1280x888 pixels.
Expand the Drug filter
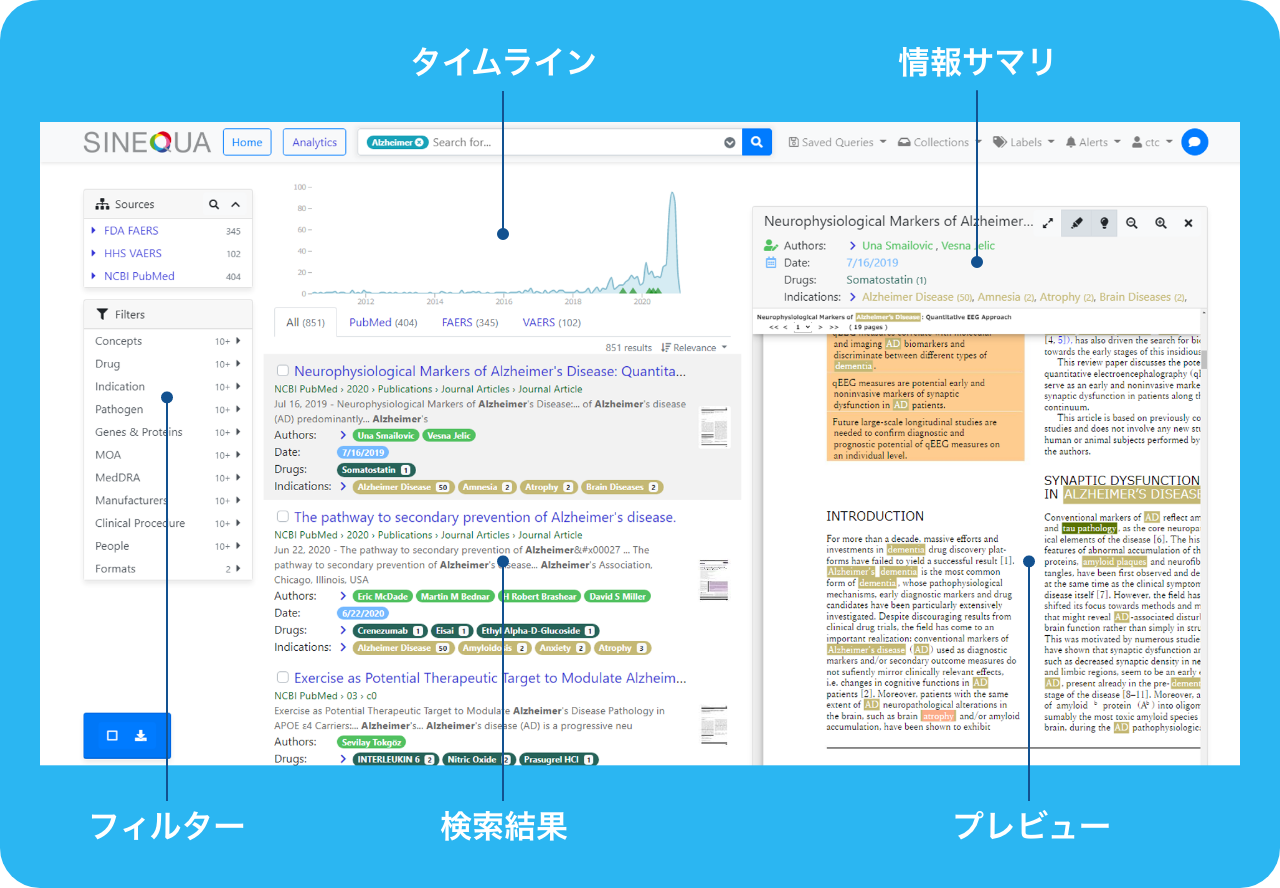[x=238, y=364]
